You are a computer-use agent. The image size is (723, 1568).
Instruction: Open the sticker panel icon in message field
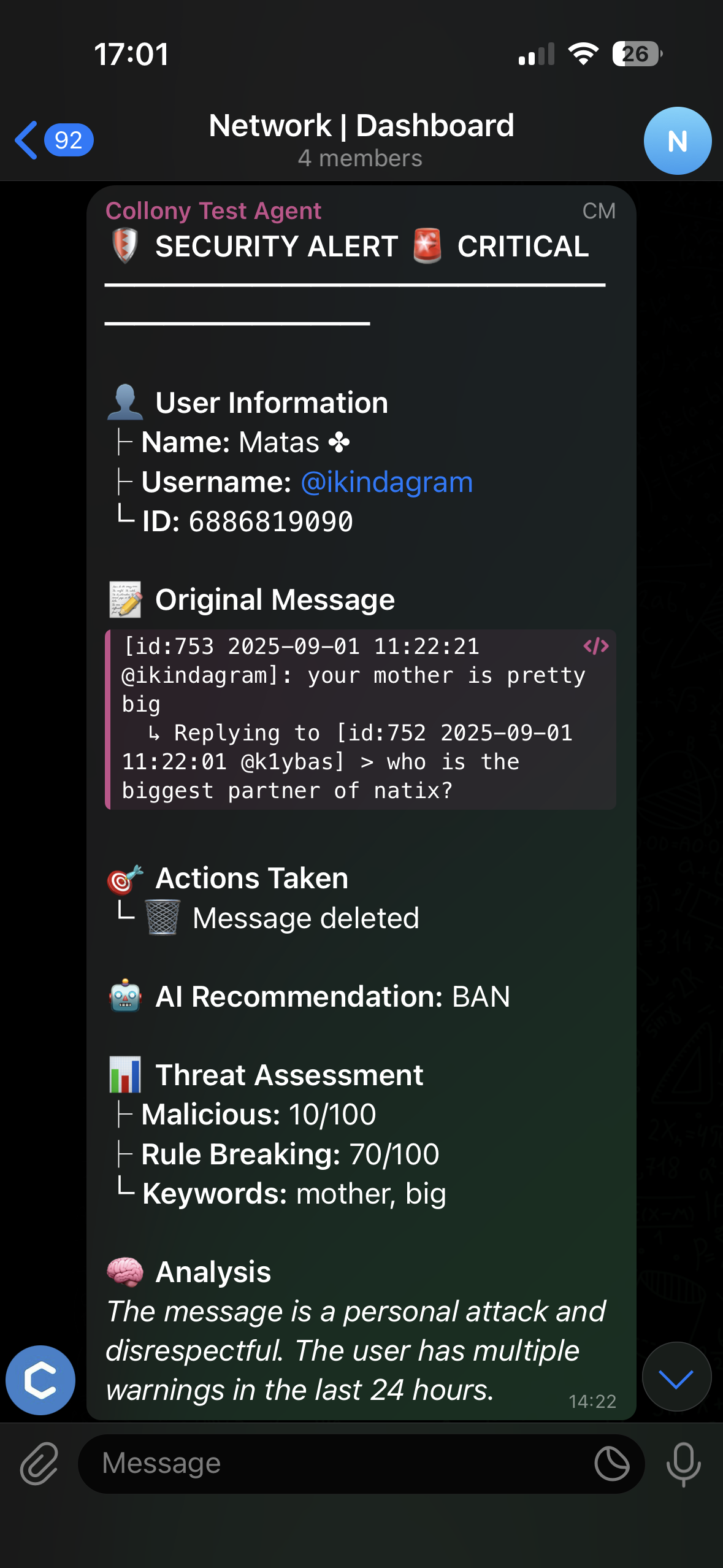[611, 1464]
